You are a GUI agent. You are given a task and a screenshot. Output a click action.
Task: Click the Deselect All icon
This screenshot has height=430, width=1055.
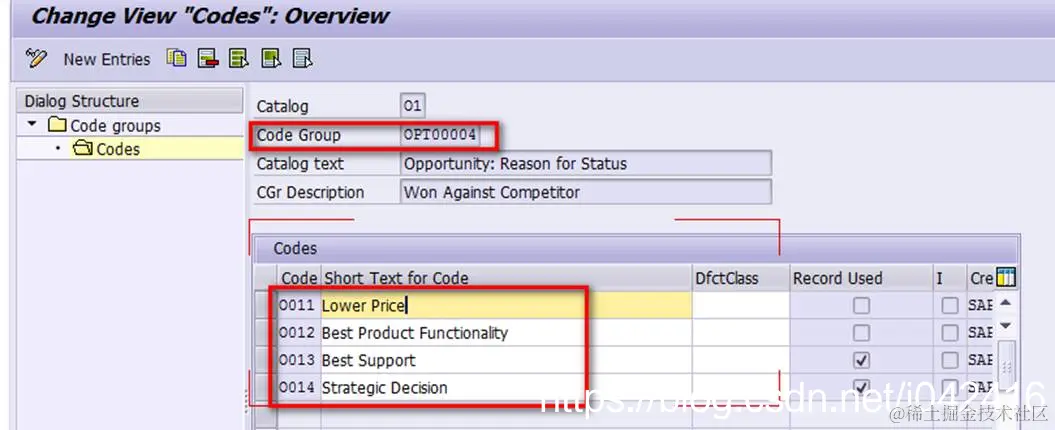[x=303, y=59]
